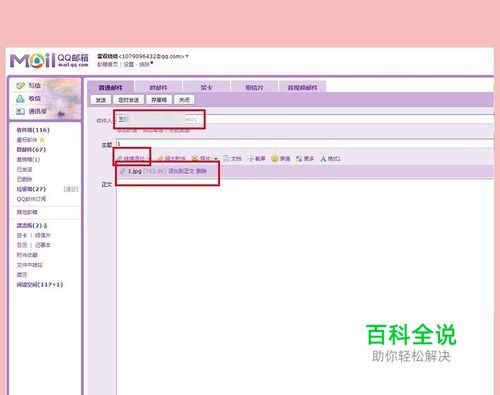The image size is (500, 395).
Task: Click the QQ Mail logo
Action: (49, 60)
